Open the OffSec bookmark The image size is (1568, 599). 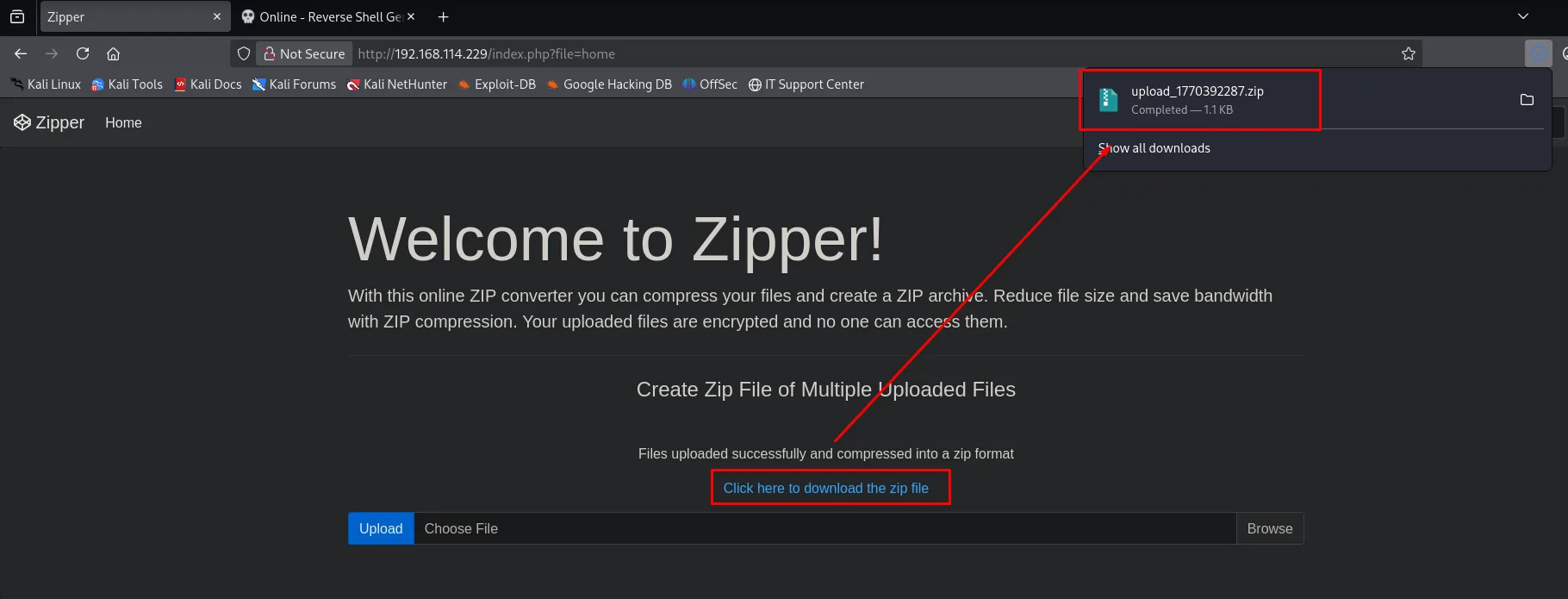[x=710, y=84]
